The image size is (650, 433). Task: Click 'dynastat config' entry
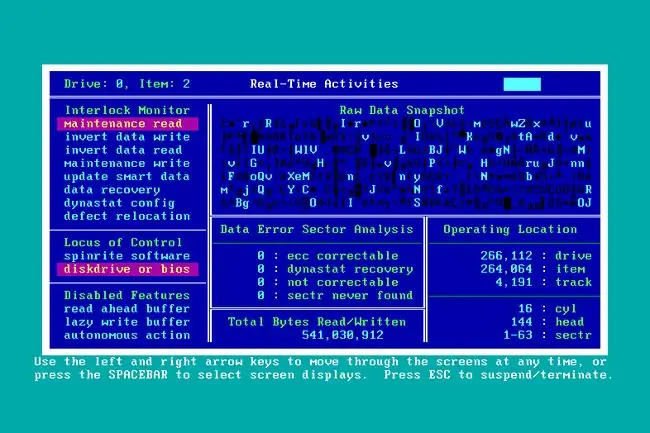pos(119,203)
